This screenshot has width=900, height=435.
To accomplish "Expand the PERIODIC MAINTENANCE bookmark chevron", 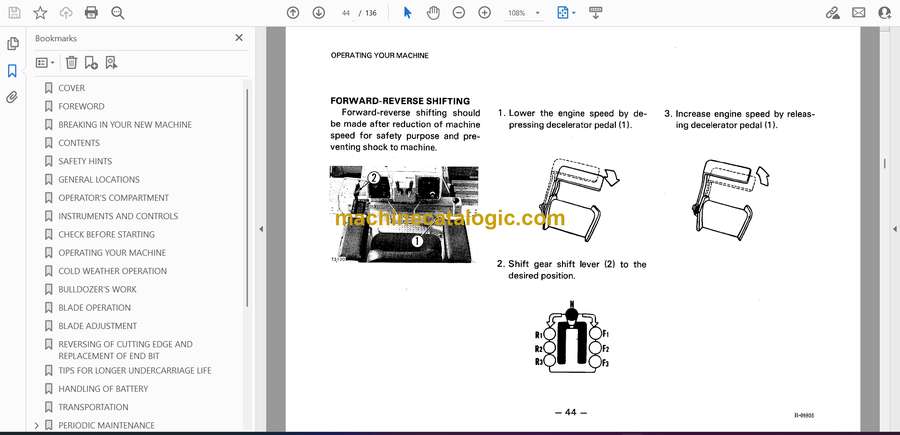I will point(37,425).
